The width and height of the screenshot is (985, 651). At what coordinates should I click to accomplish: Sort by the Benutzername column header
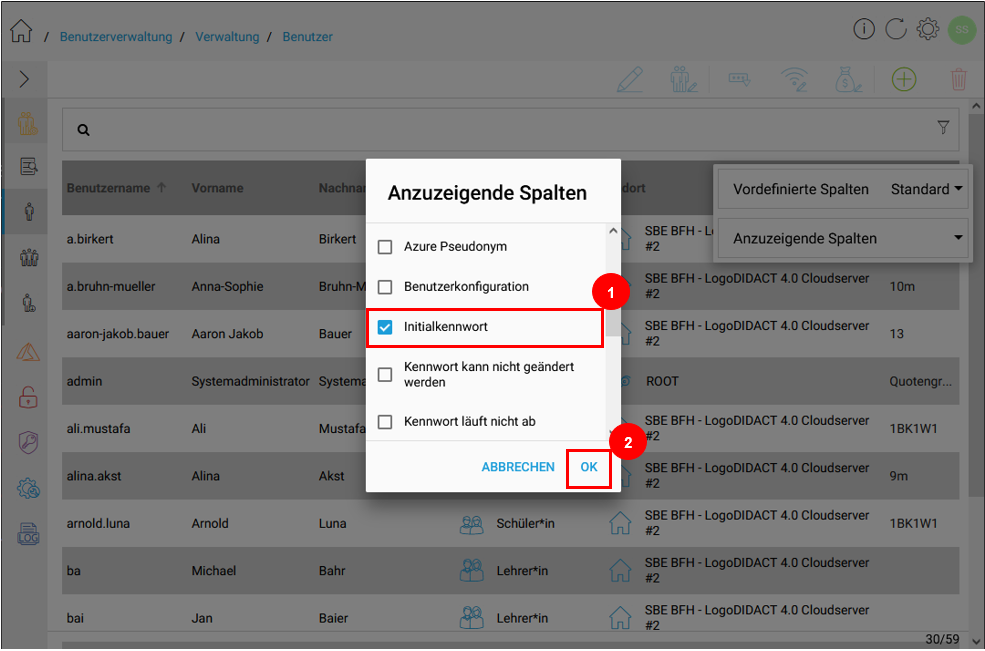pos(109,188)
